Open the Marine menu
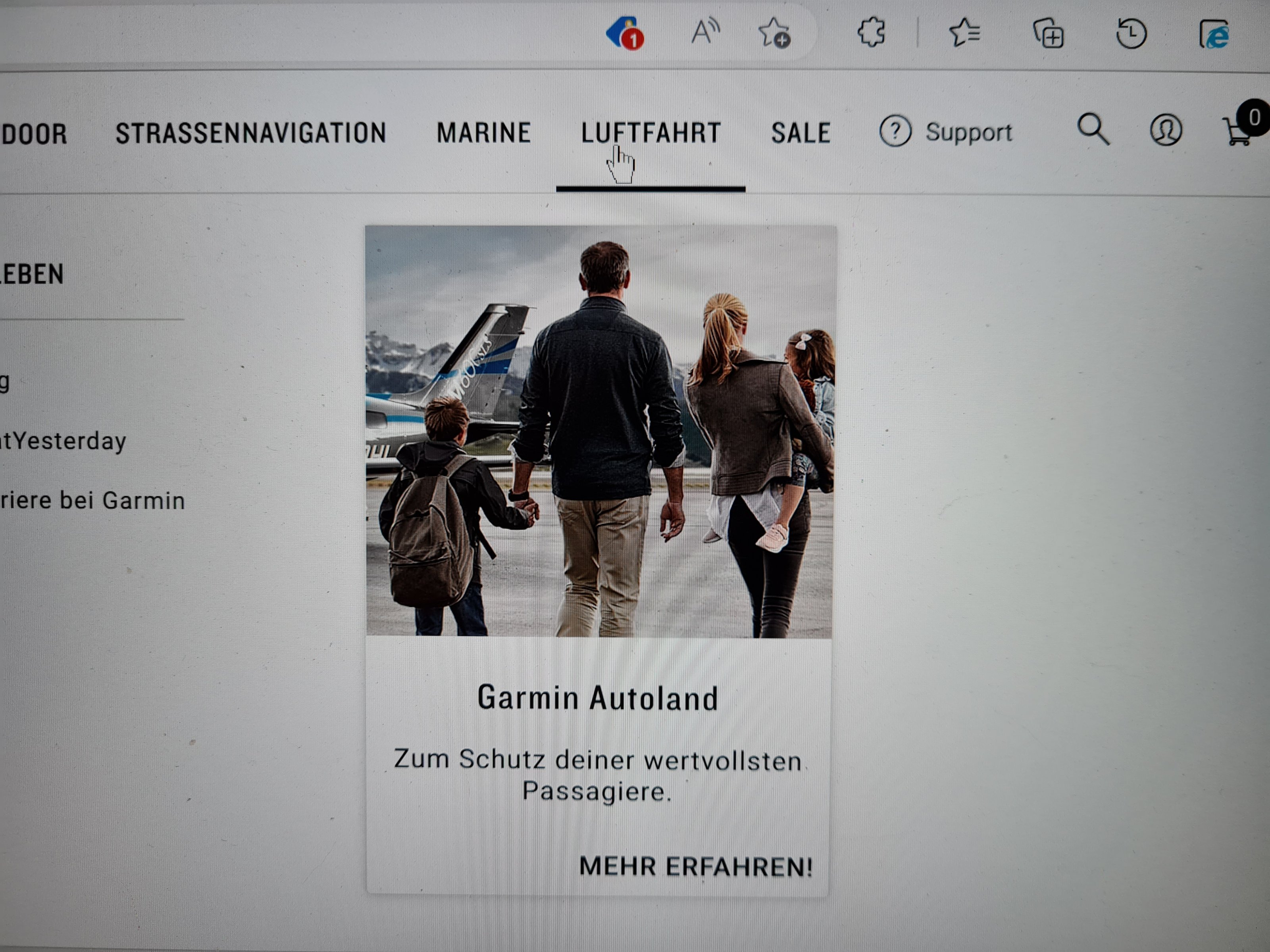This screenshot has width=1270, height=952. 483,133
